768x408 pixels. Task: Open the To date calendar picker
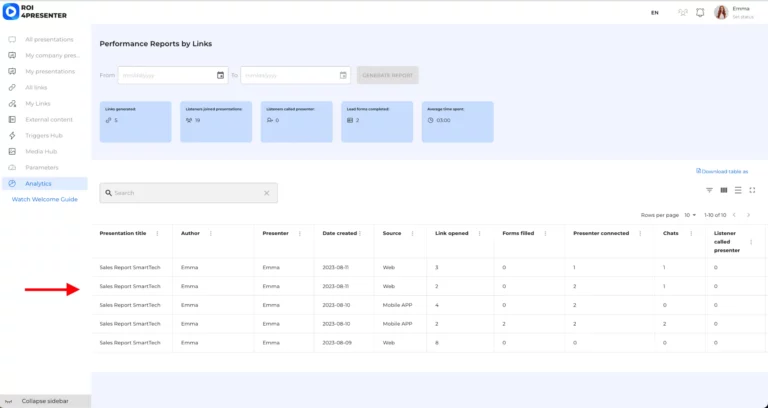[x=343, y=75]
